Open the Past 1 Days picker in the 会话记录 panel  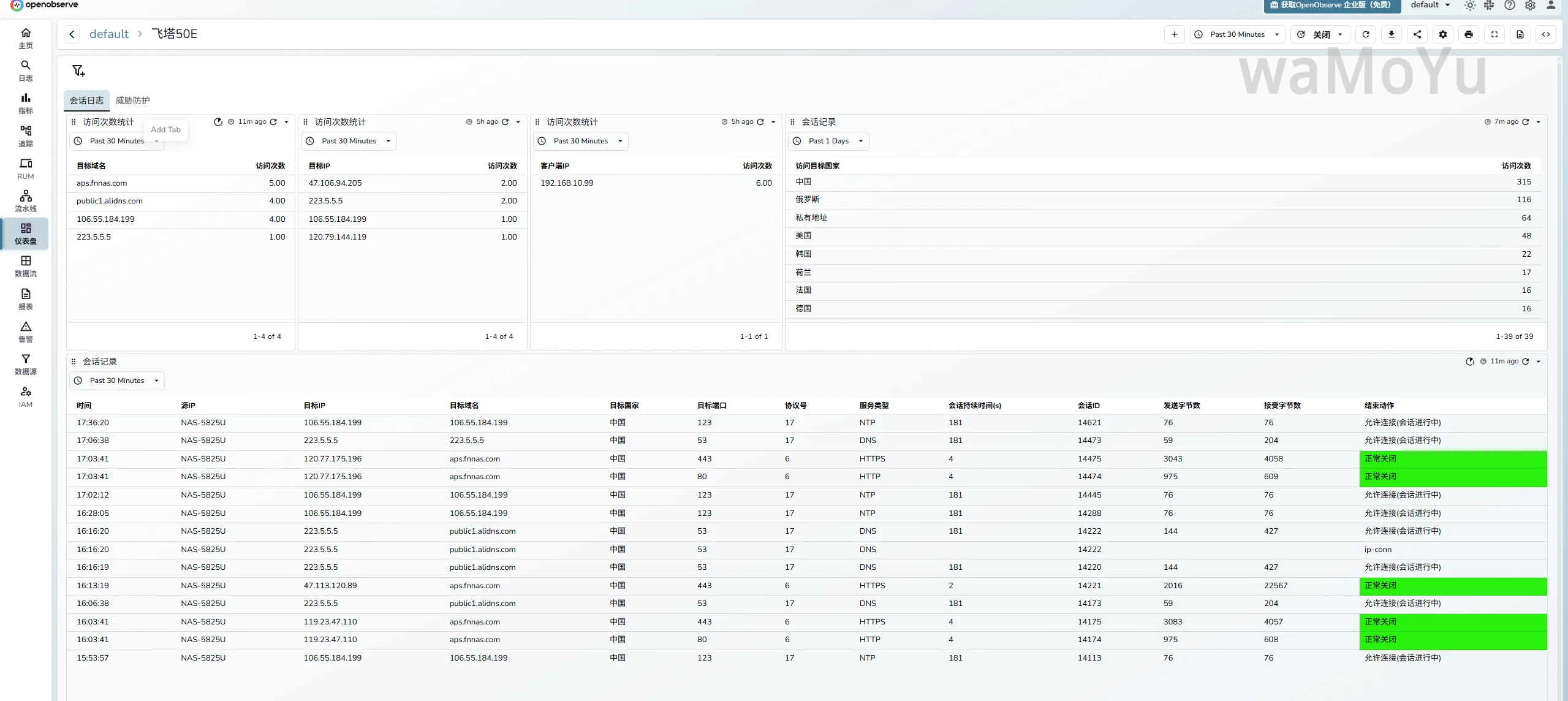coord(828,141)
